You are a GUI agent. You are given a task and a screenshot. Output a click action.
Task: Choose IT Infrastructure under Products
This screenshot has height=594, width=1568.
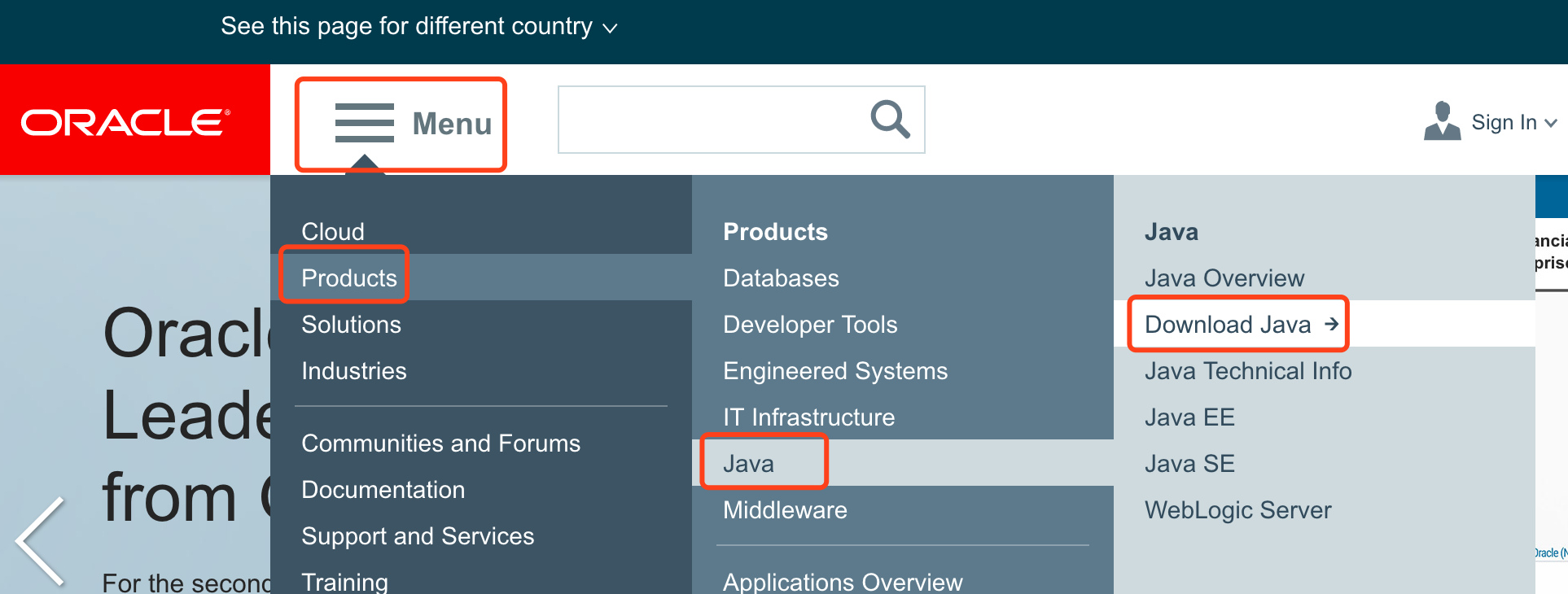click(x=808, y=417)
